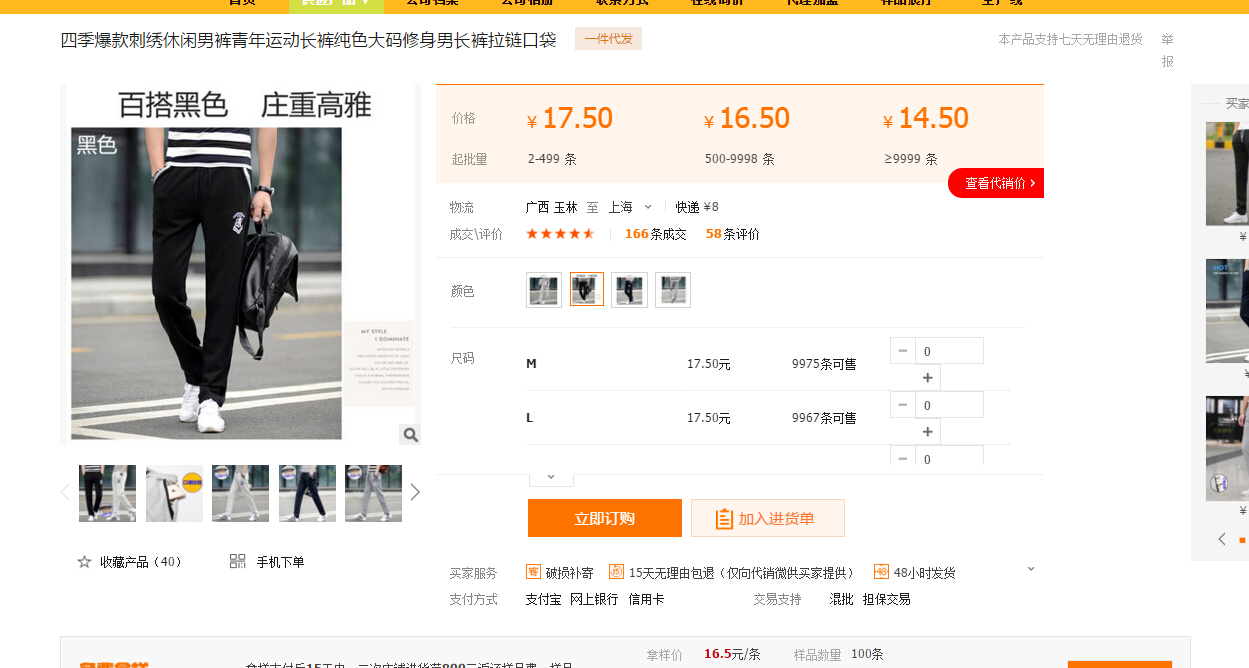The image size is (1249, 668).
Task: Select the second color swatch option
Action: coord(587,290)
